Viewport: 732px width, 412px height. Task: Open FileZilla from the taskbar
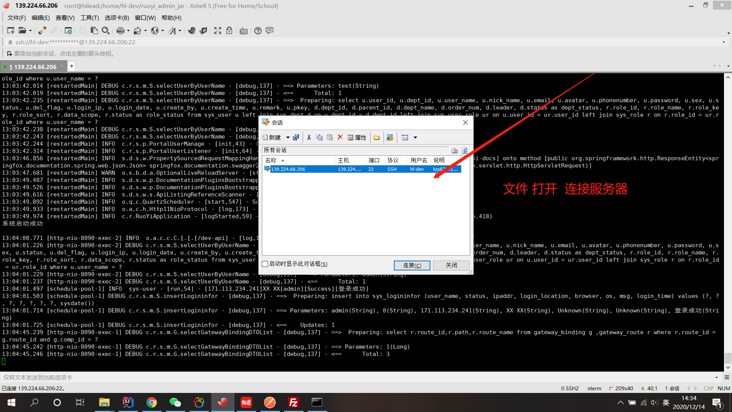click(x=293, y=402)
